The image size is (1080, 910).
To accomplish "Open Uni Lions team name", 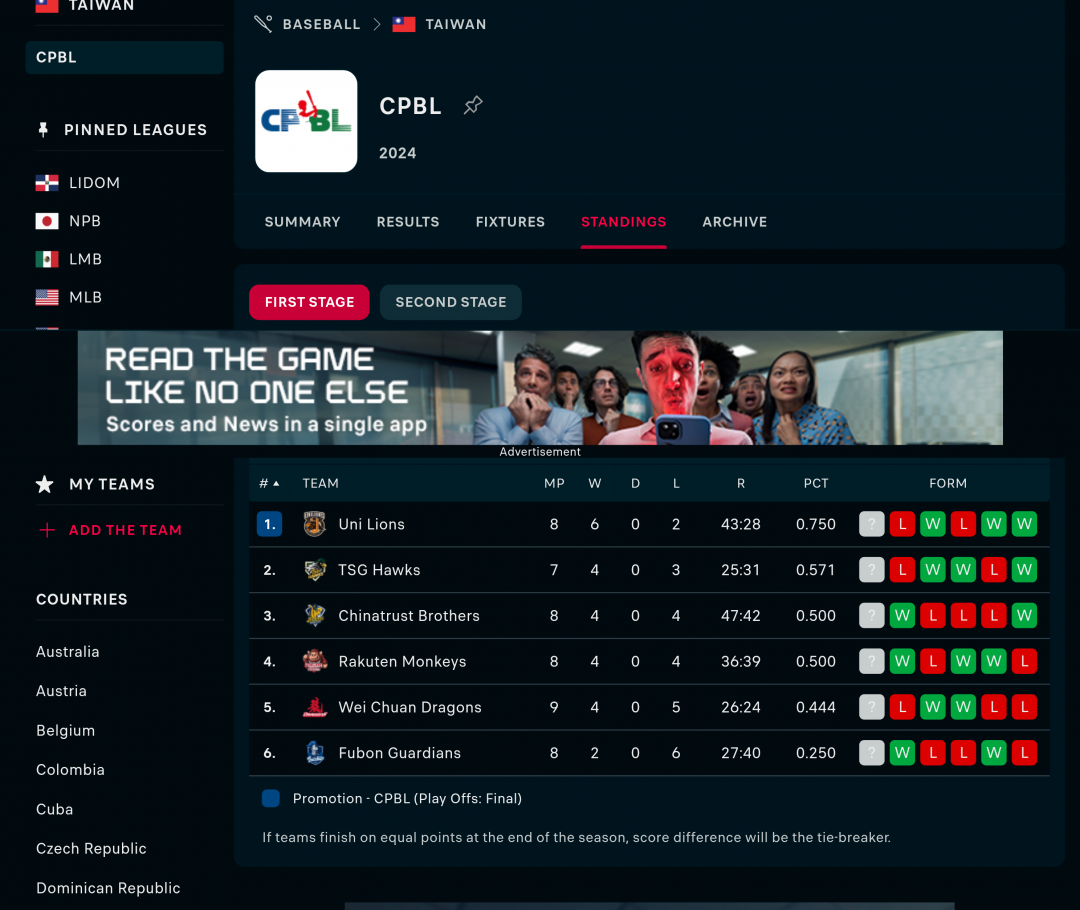I will [371, 524].
